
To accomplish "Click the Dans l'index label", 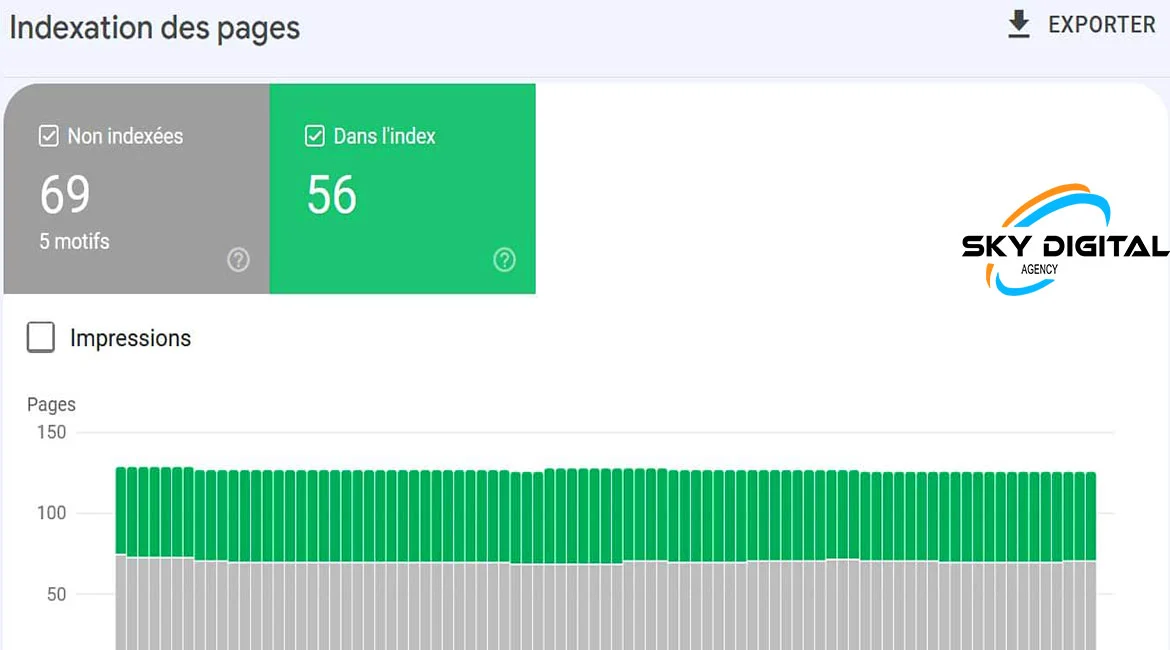I will point(384,136).
